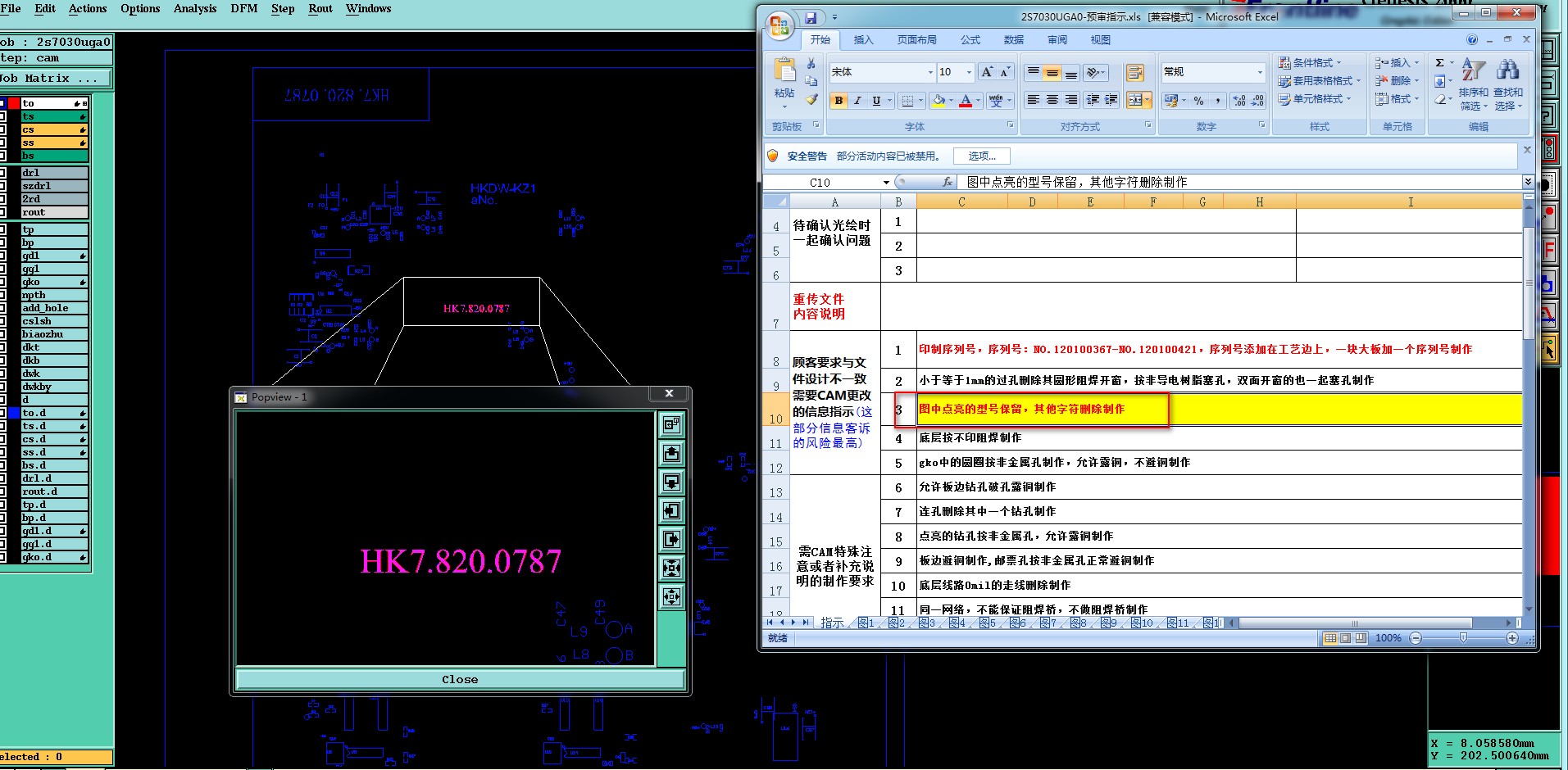
Task: Click the Wrap Text icon
Action: point(1134,74)
